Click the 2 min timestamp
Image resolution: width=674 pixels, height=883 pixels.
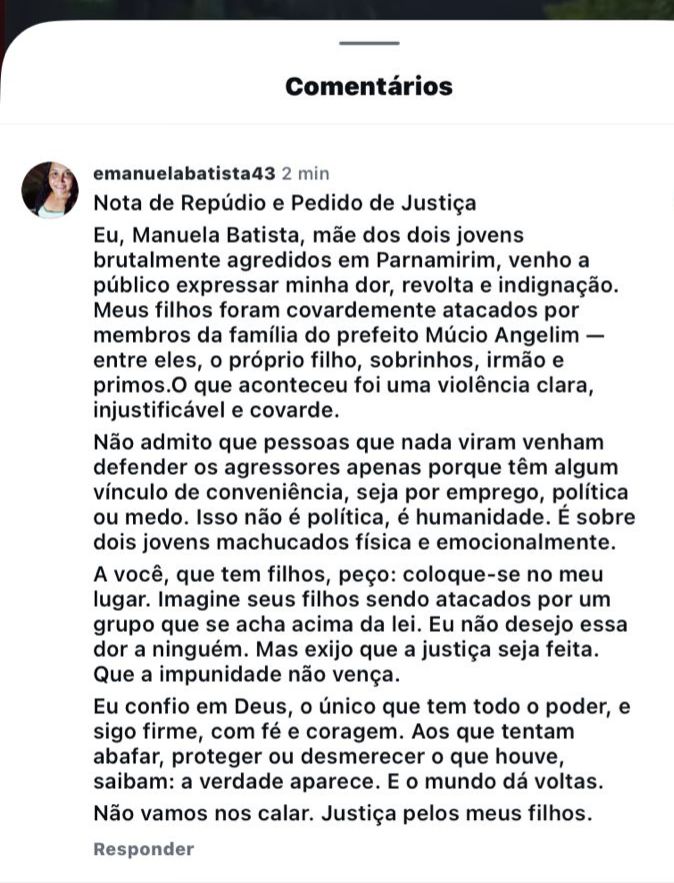tap(306, 173)
